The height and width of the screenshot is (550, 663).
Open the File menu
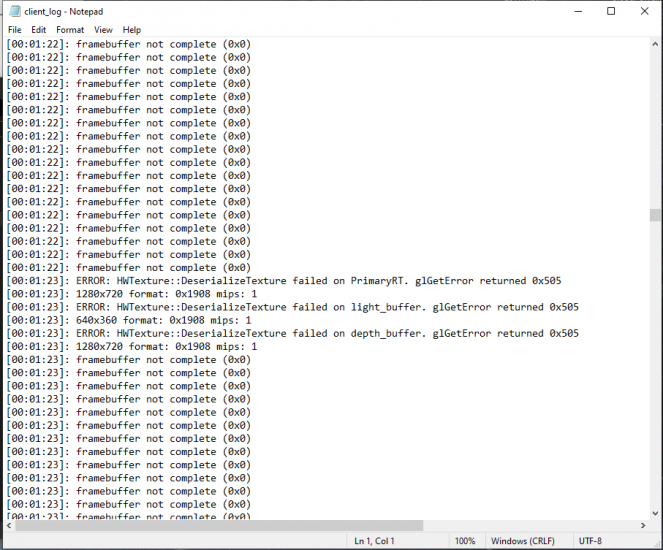[14, 30]
